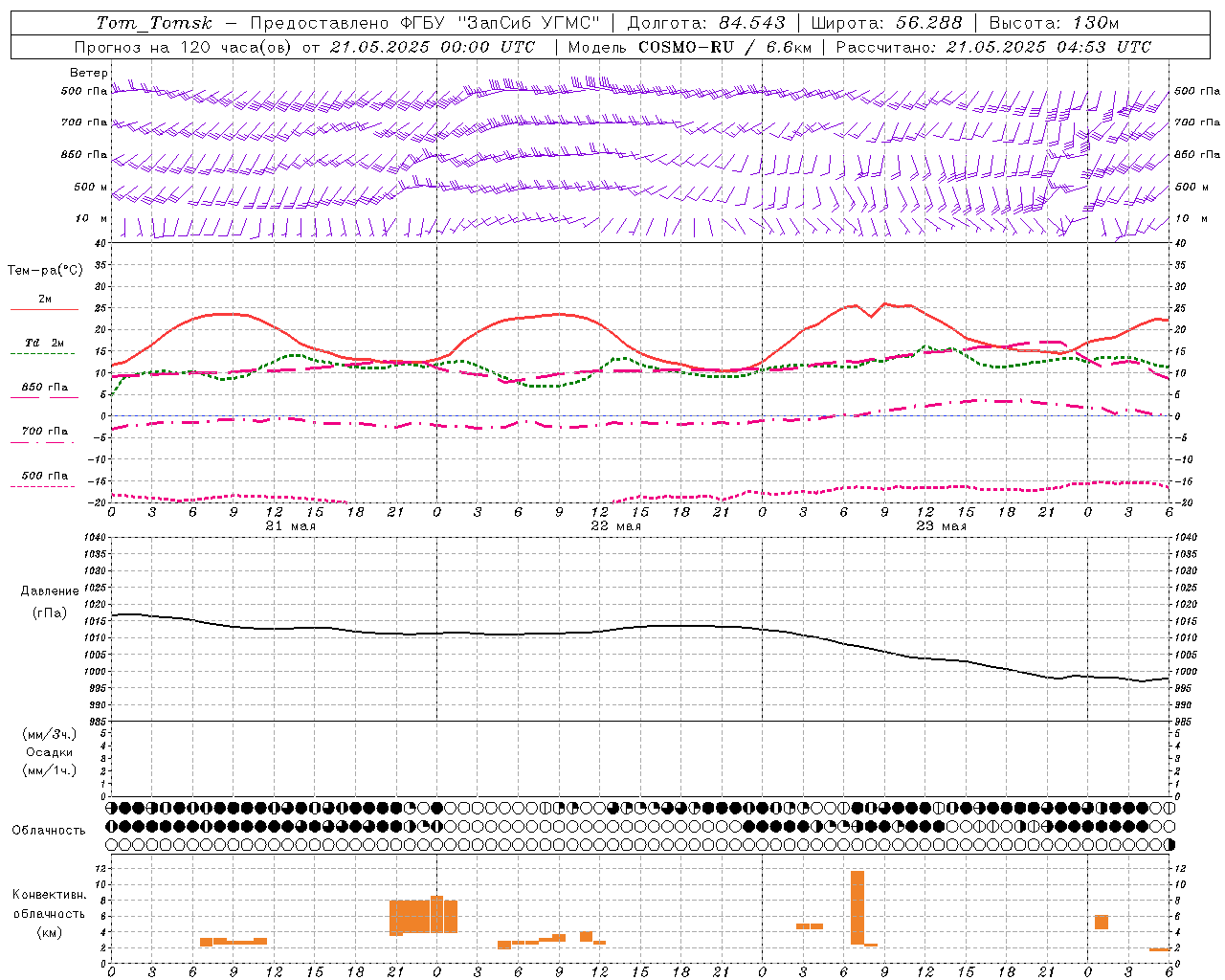Image resolution: width=1225 pixels, height=980 pixels.
Task: Click the dotted pink 500 гПа legend line
Action: [x=42, y=486]
